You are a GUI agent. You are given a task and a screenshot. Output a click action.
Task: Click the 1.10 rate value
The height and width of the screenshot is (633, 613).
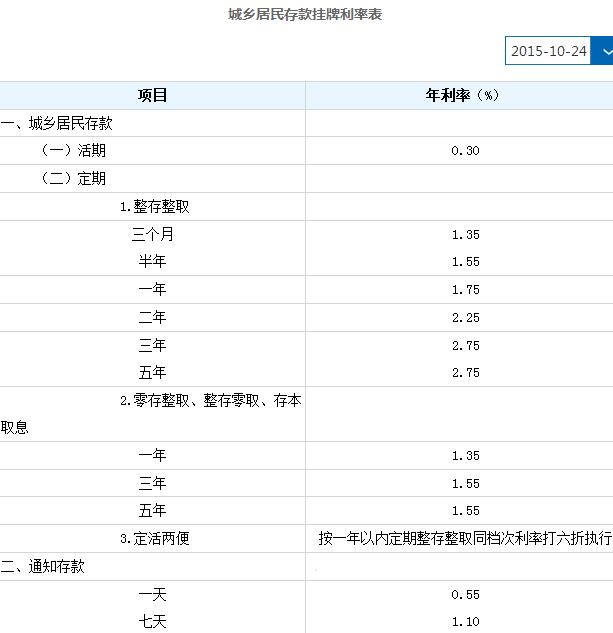(466, 622)
